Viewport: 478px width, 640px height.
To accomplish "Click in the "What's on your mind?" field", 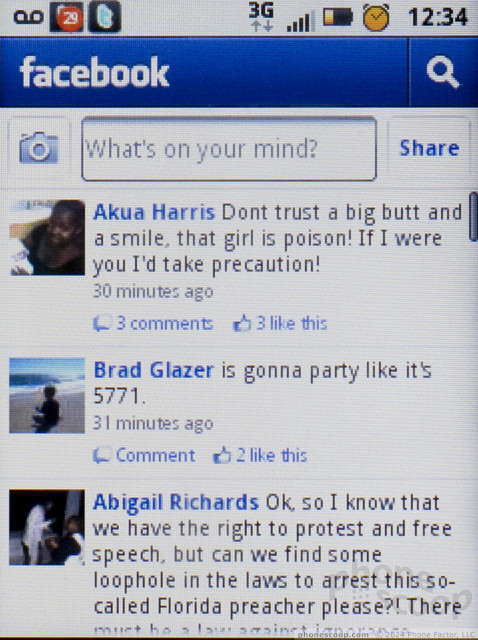I will (229, 149).
